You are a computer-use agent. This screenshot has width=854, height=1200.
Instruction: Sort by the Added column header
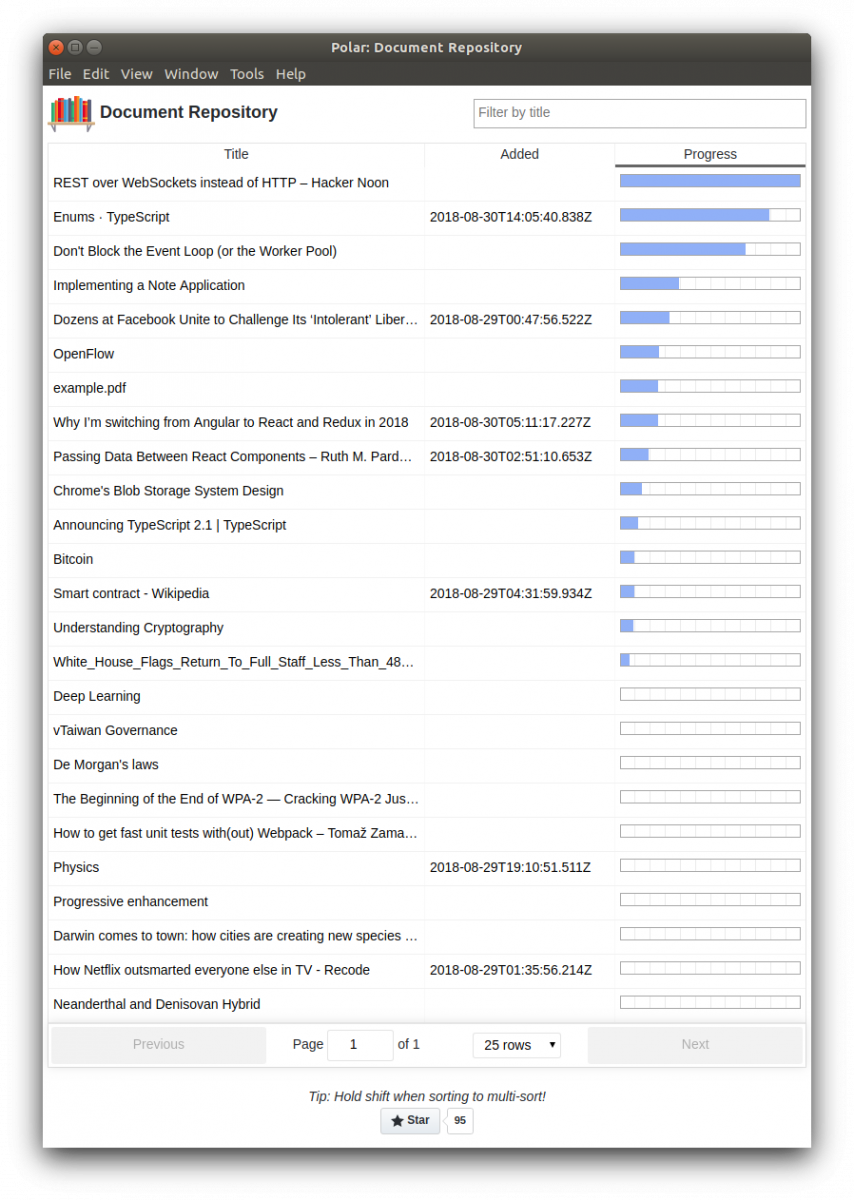click(x=519, y=154)
